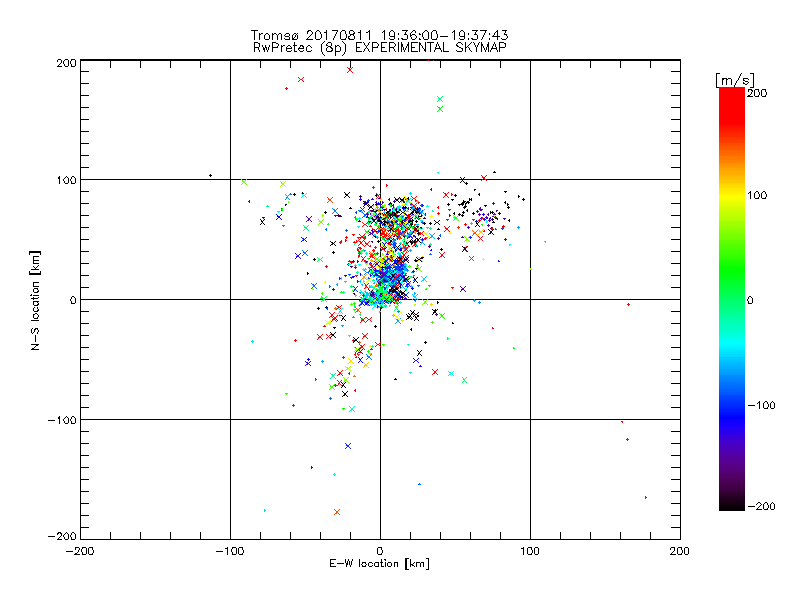Image resolution: width=800 pixels, height=600 pixels.
Task: Click the orange X marker near bottom
Action: [337, 512]
